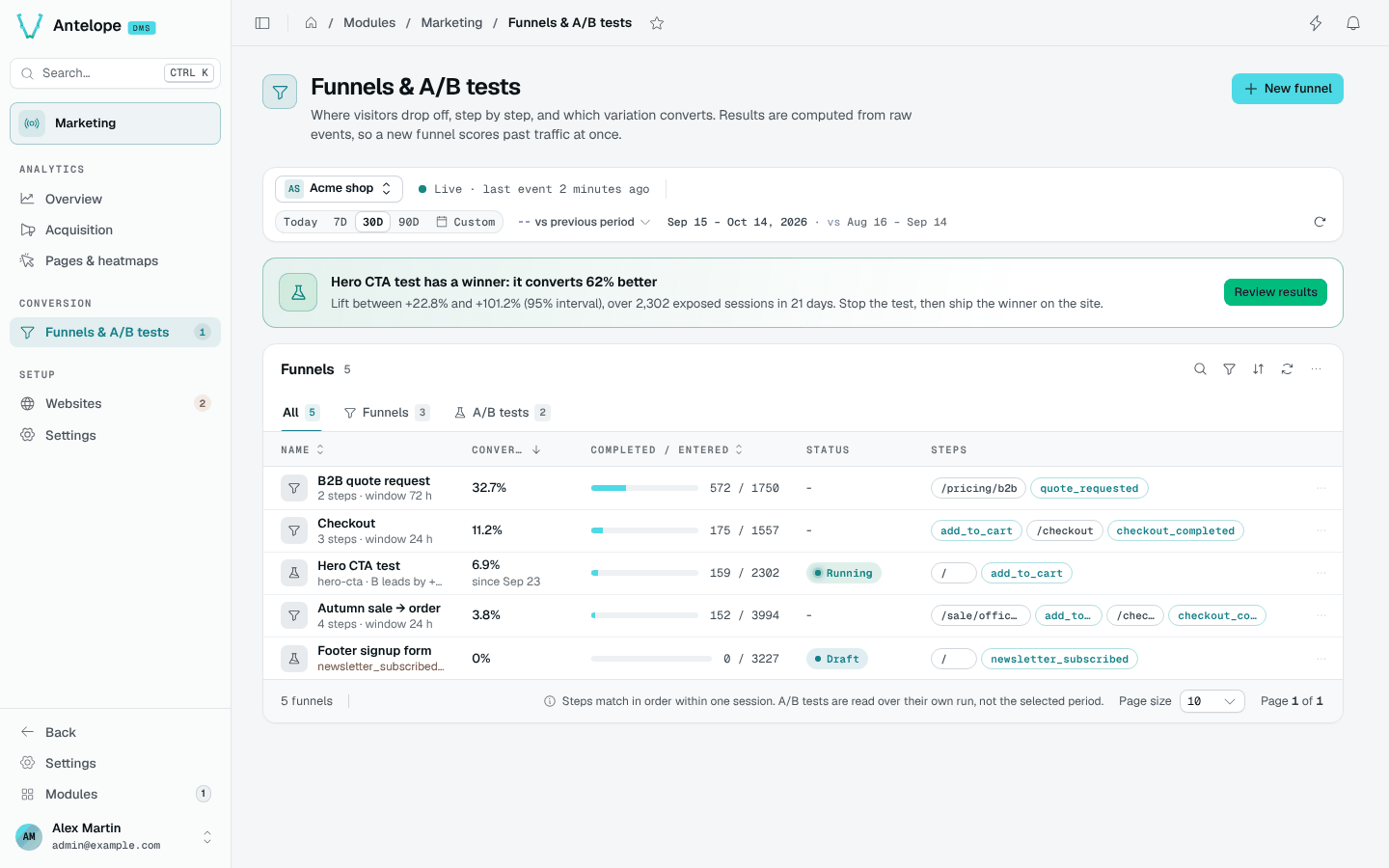Click the Checkout funnel progress bar

[644, 530]
